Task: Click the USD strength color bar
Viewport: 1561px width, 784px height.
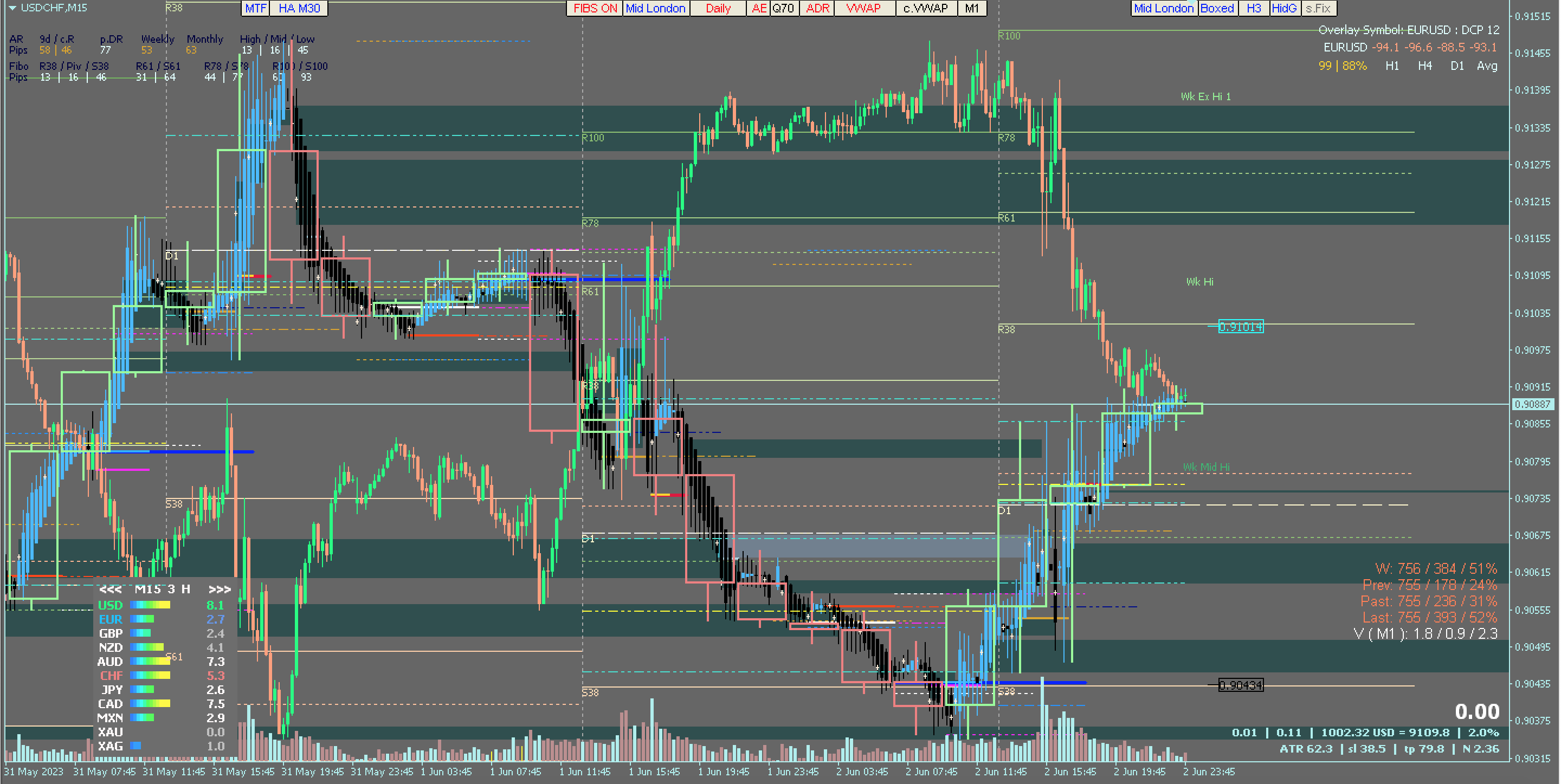Action: point(150,605)
